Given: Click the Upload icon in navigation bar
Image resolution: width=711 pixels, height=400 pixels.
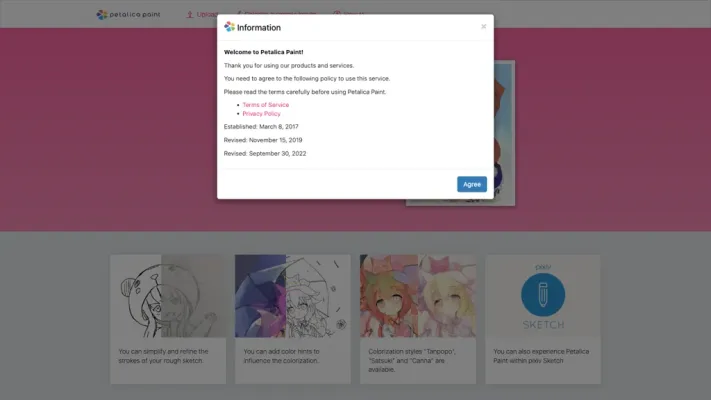Looking at the screenshot, I should coord(190,14).
